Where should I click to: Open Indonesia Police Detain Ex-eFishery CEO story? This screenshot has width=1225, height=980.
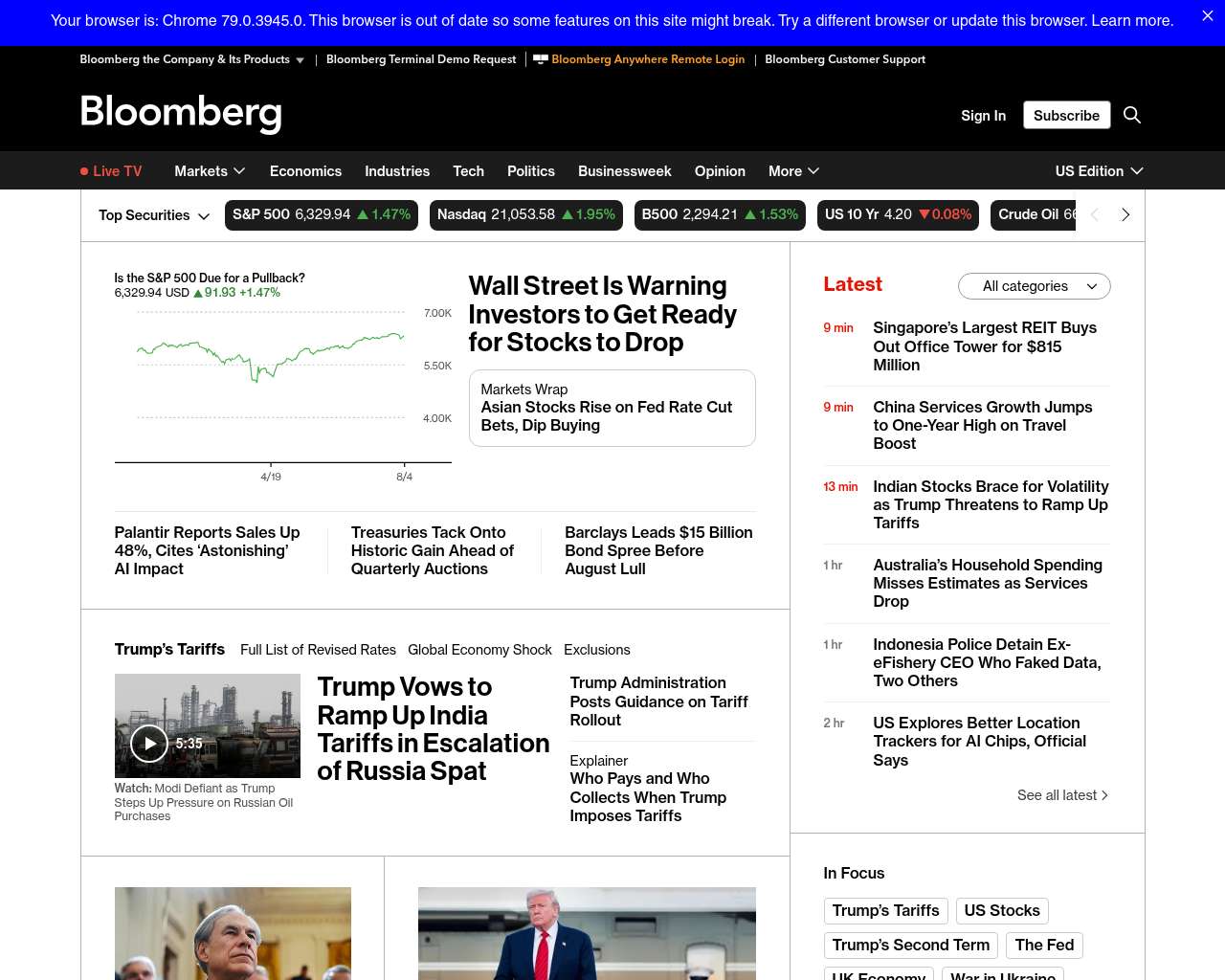pos(987,662)
